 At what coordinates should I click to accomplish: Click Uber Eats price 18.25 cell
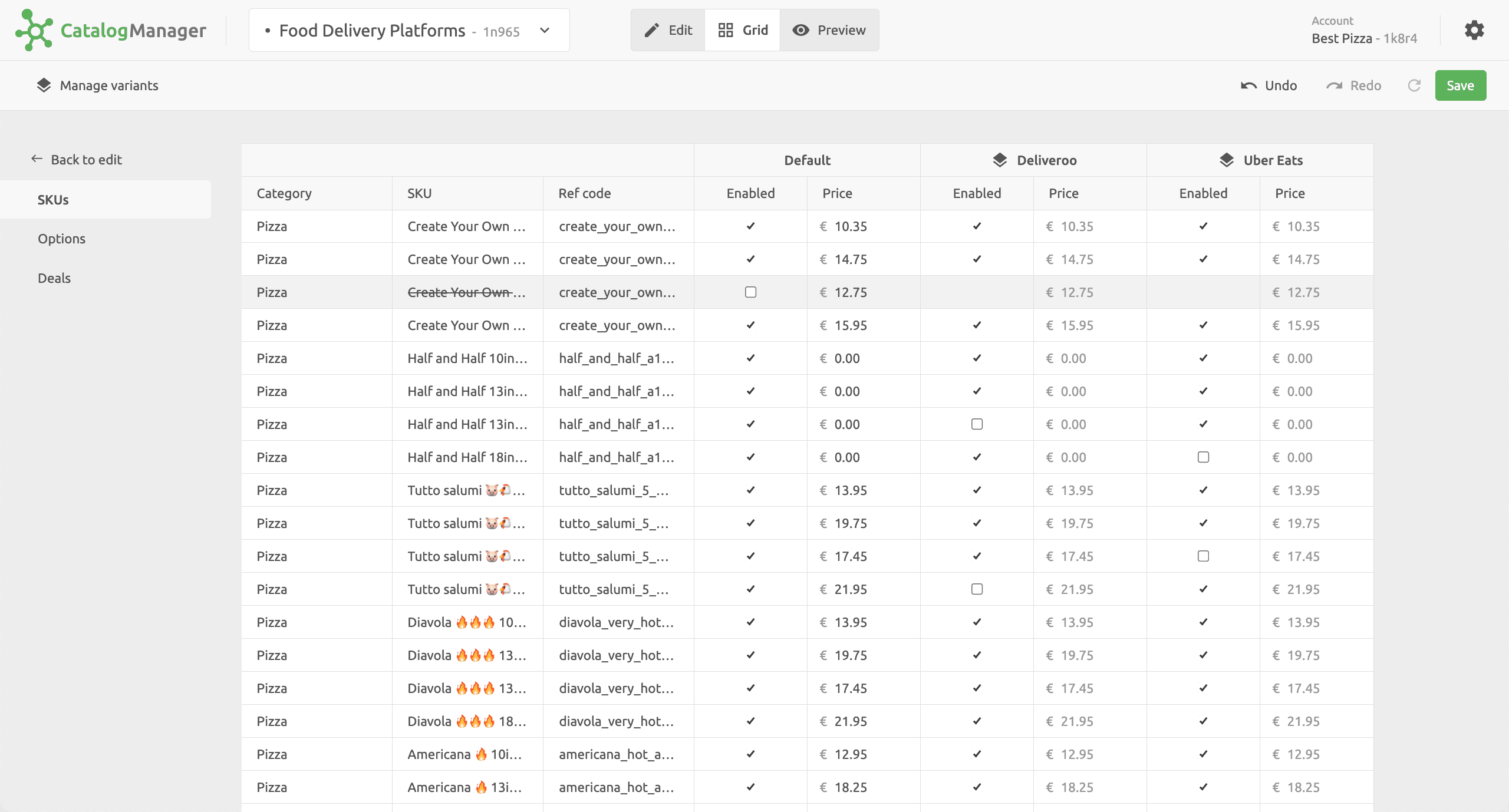[1316, 787]
